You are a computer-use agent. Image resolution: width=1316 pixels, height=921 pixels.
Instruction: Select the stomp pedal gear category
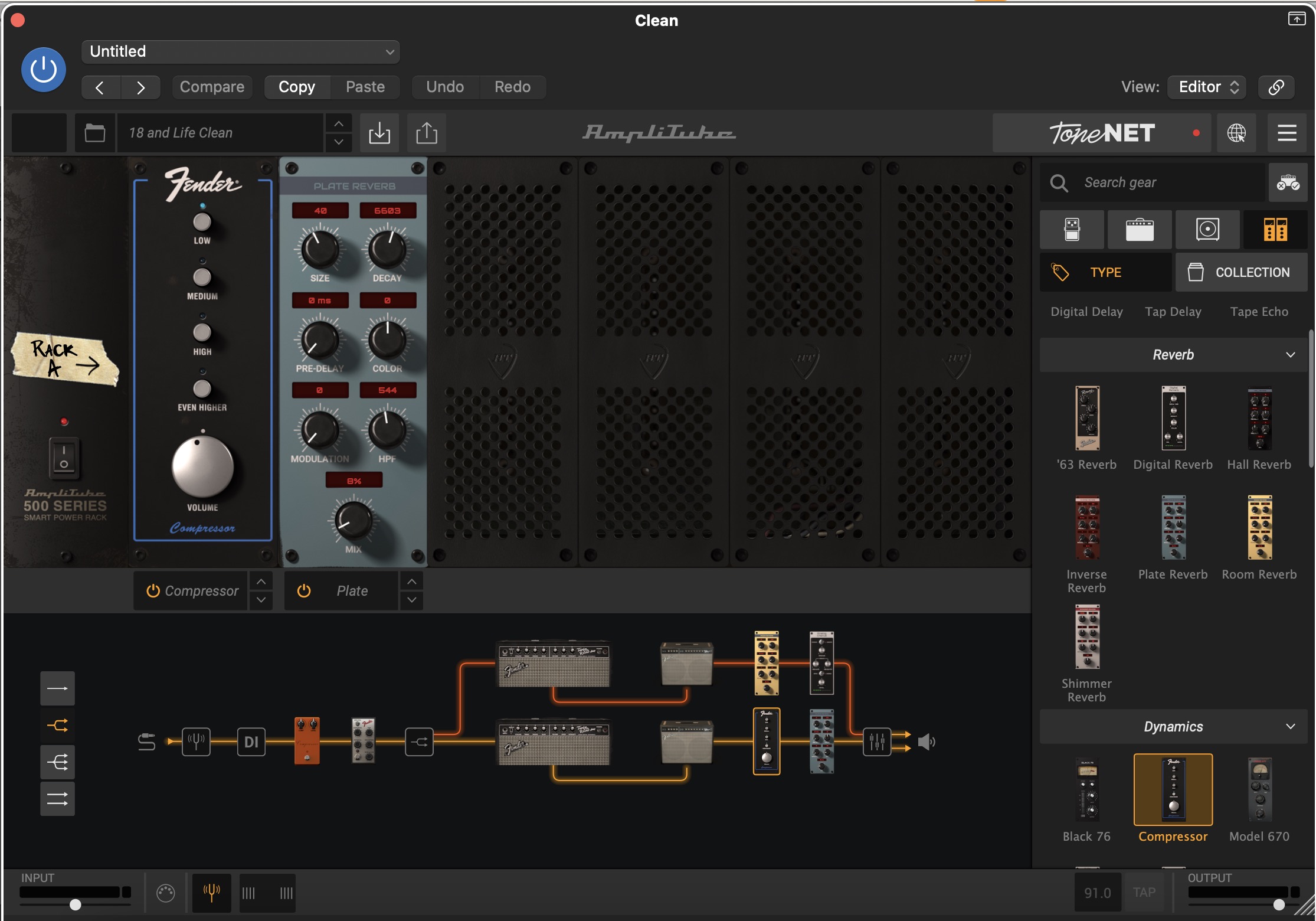(x=1072, y=229)
